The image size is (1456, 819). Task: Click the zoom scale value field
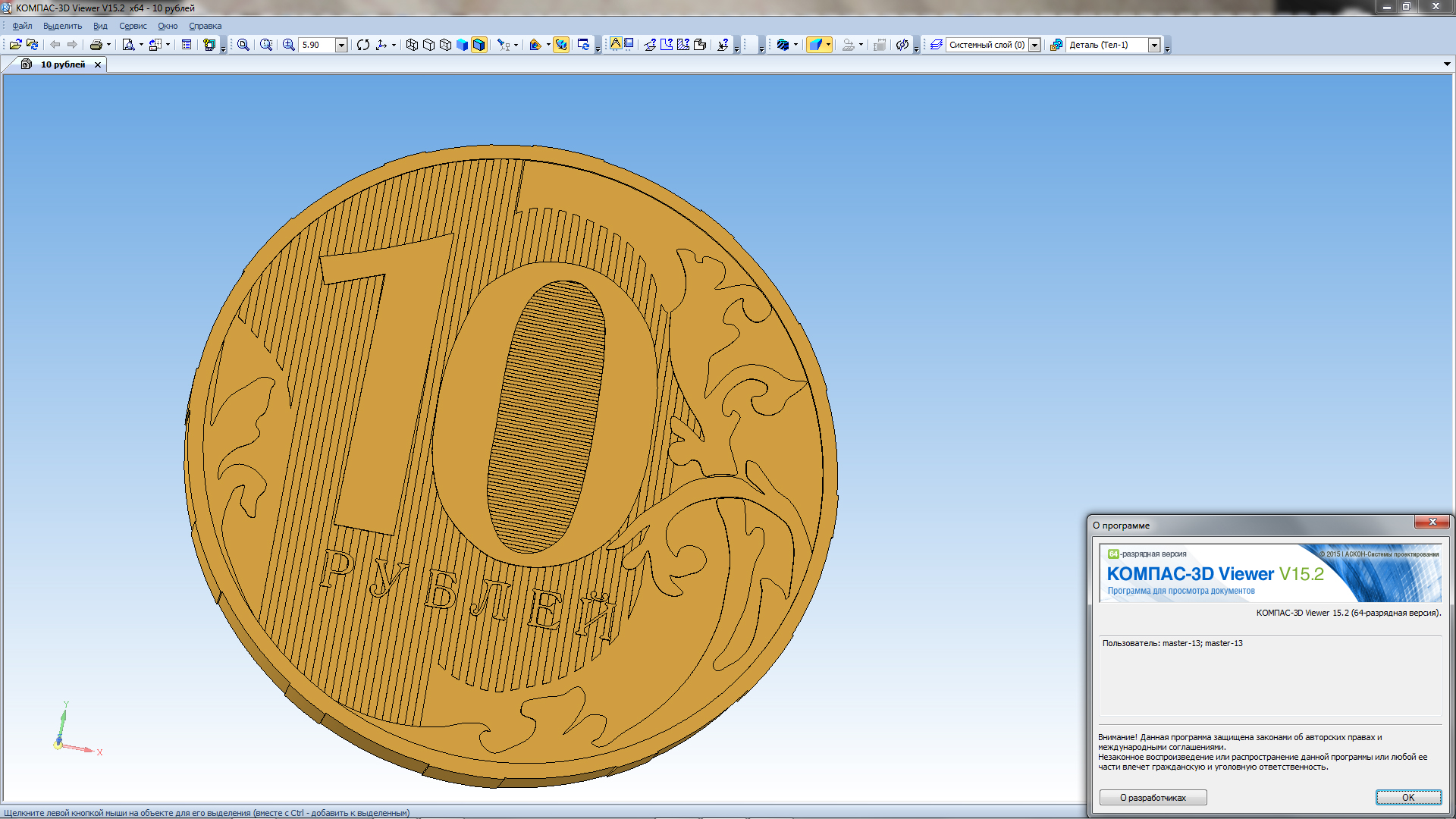coord(317,45)
